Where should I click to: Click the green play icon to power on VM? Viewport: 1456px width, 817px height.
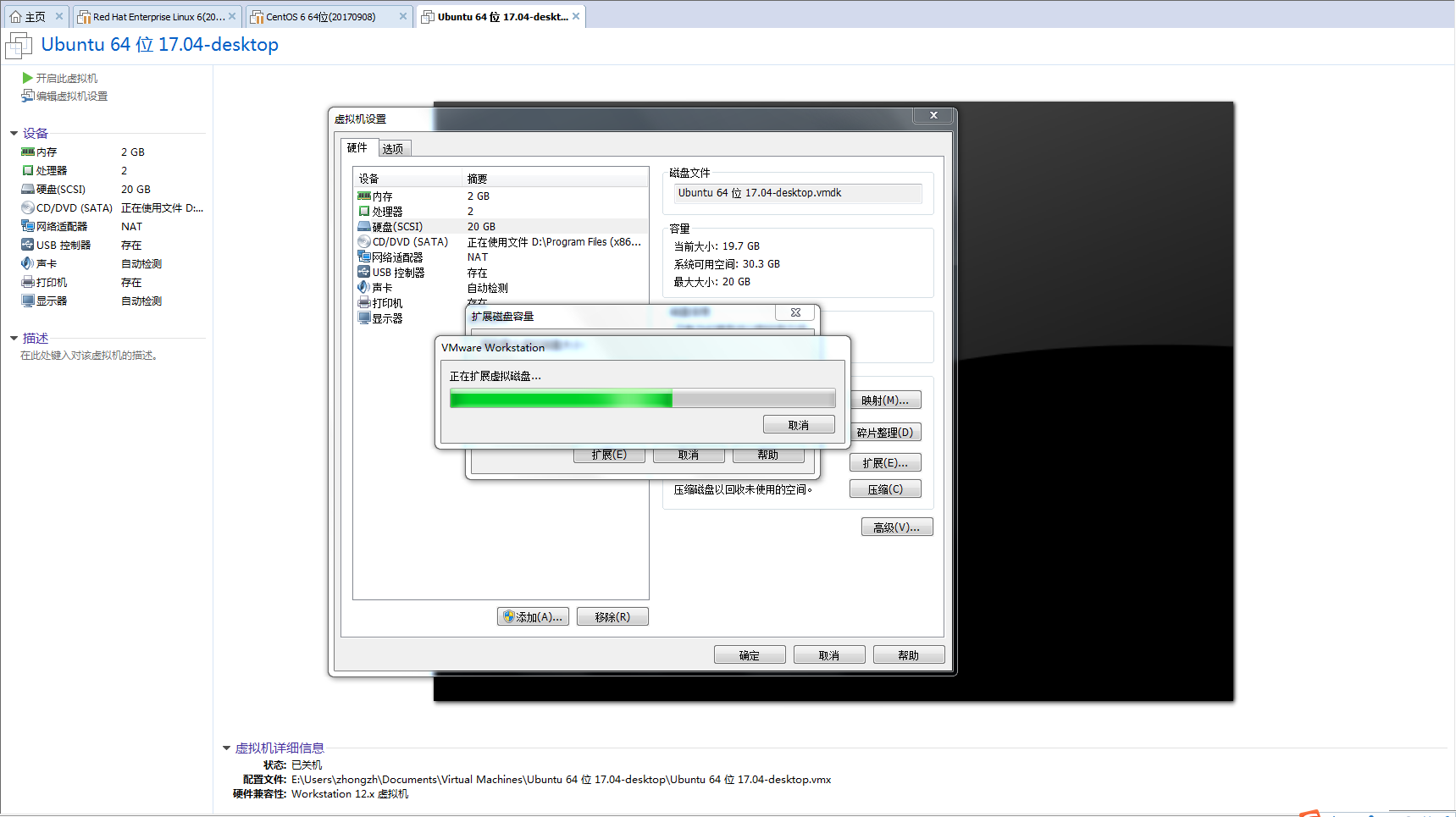(x=27, y=78)
